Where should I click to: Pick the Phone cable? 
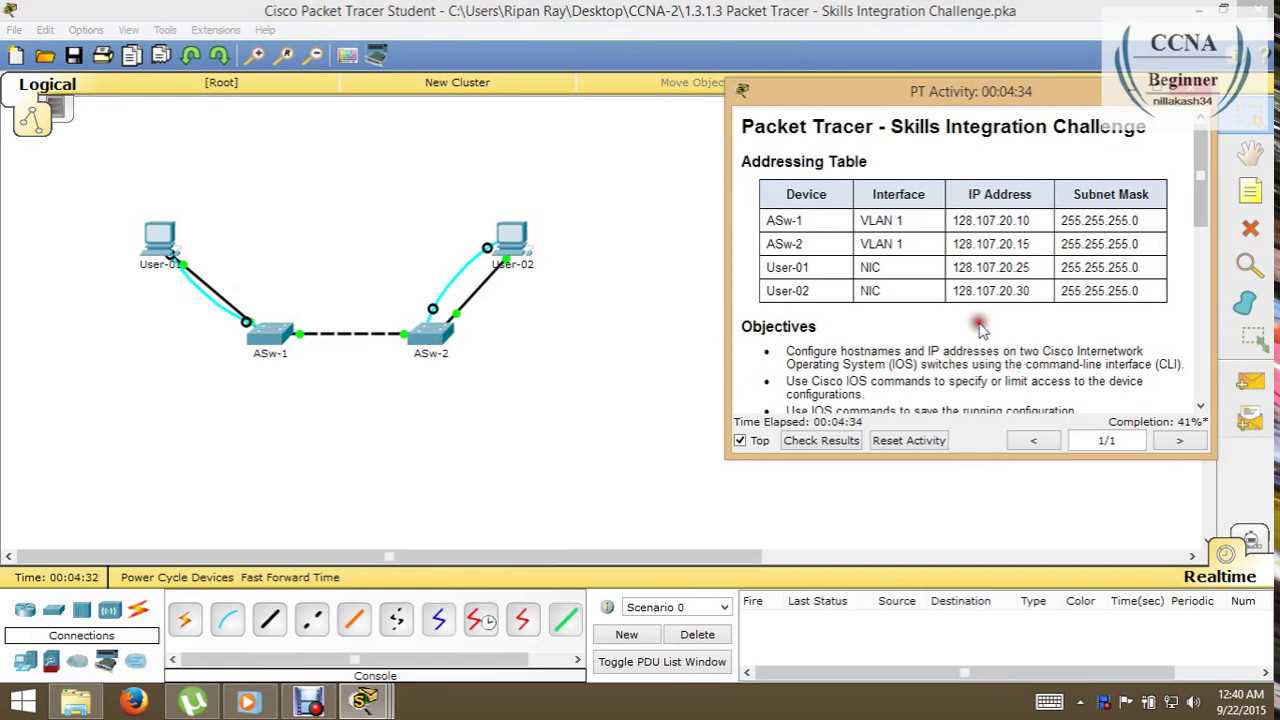396,621
